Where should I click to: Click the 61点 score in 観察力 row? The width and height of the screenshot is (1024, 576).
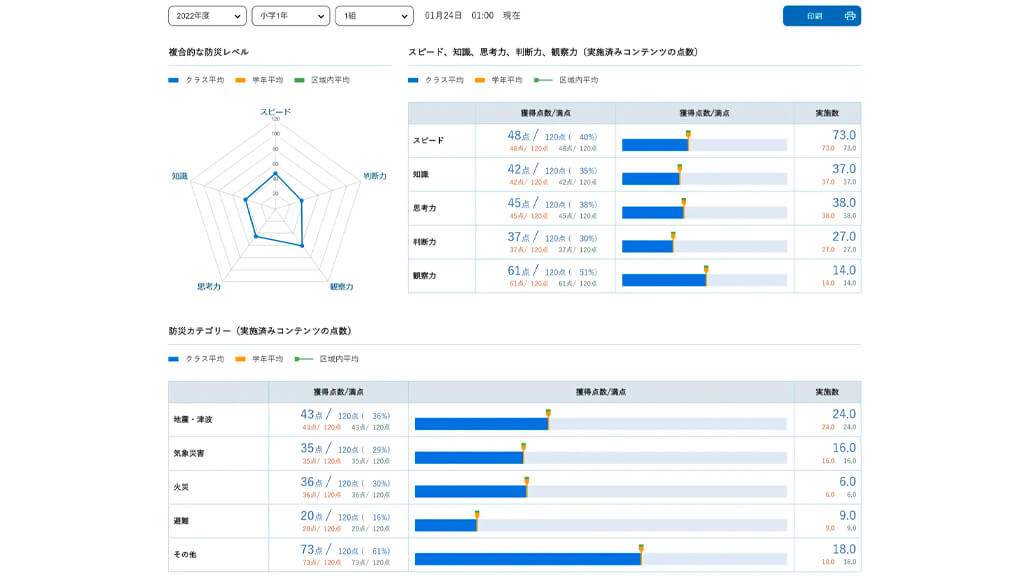(x=519, y=271)
